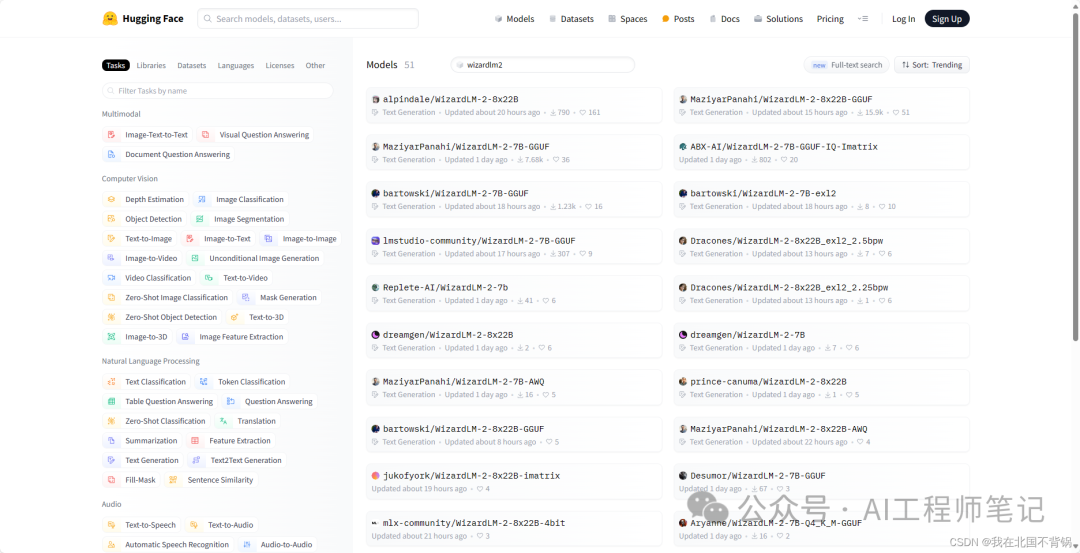Open prince-canuma/WizardLM-2-8x22B model

[x=821, y=387]
